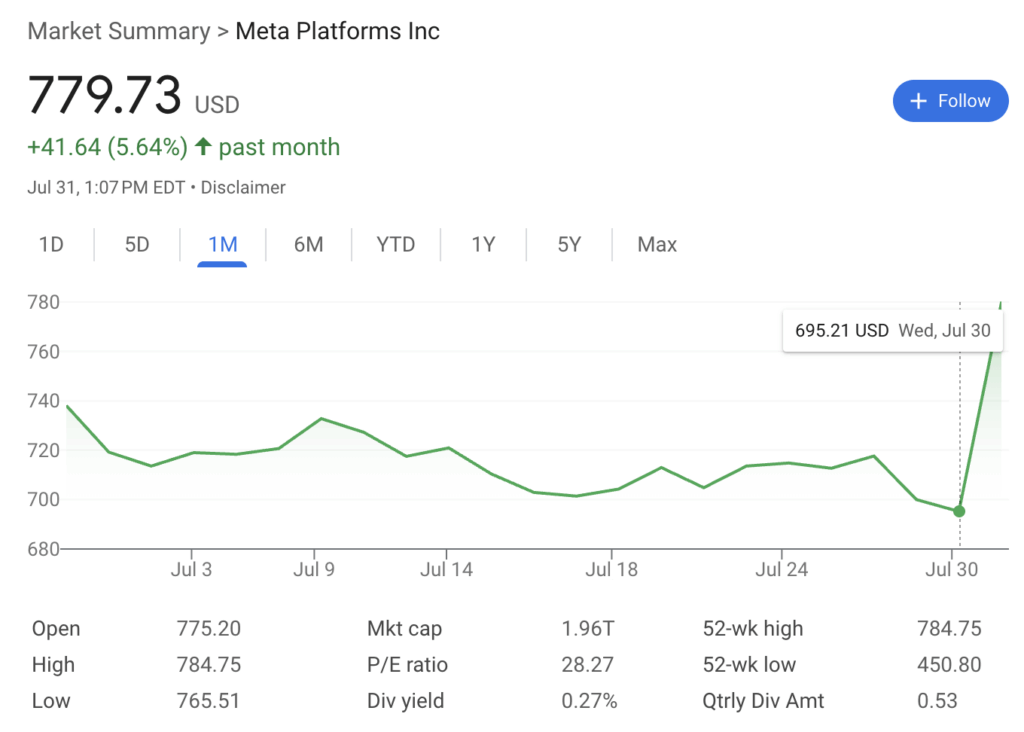Click the green up arrow icon
This screenshot has width=1024, height=732.
point(203,147)
